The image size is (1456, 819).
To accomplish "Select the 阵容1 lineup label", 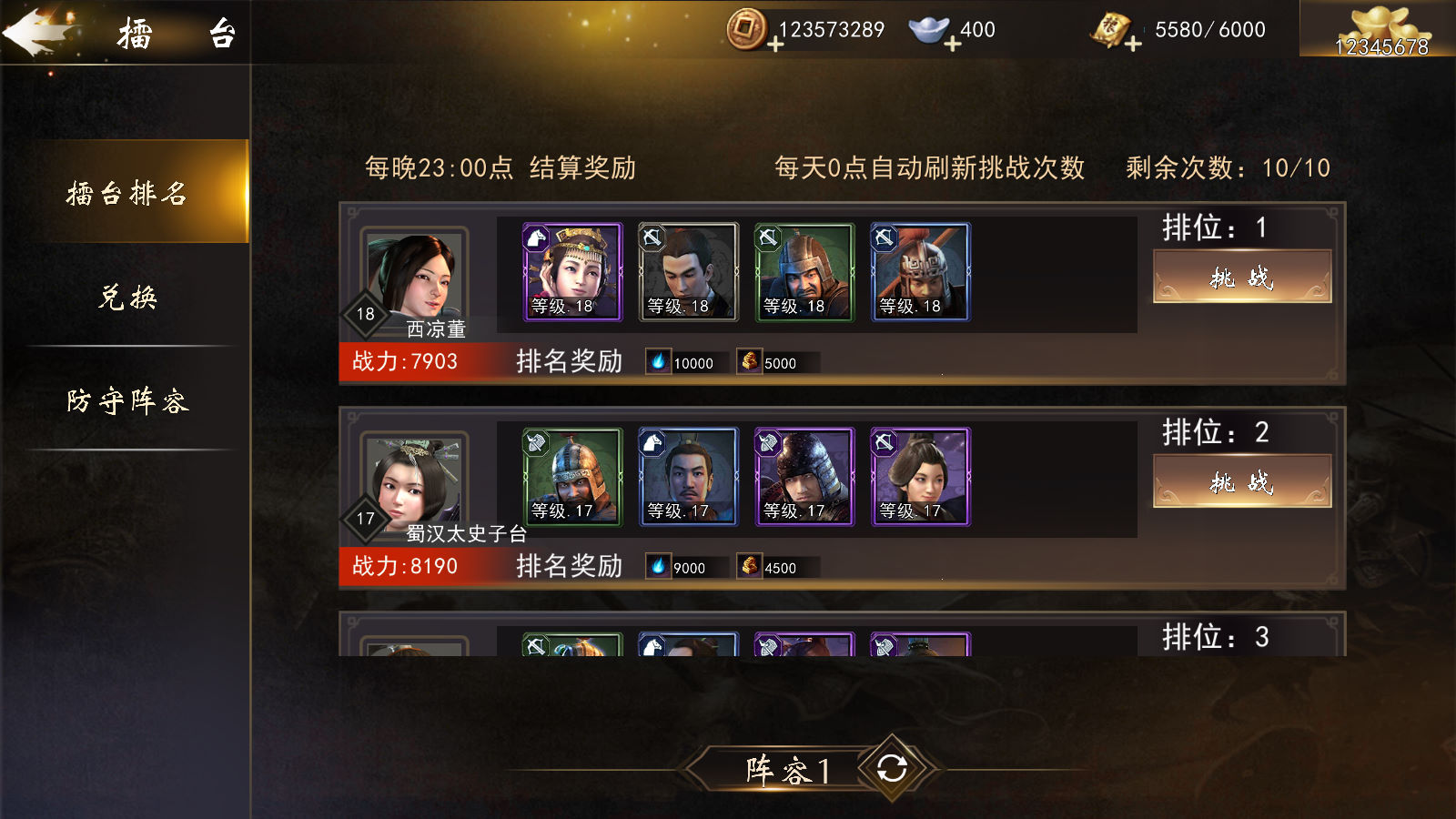I will pyautogui.click(x=788, y=770).
